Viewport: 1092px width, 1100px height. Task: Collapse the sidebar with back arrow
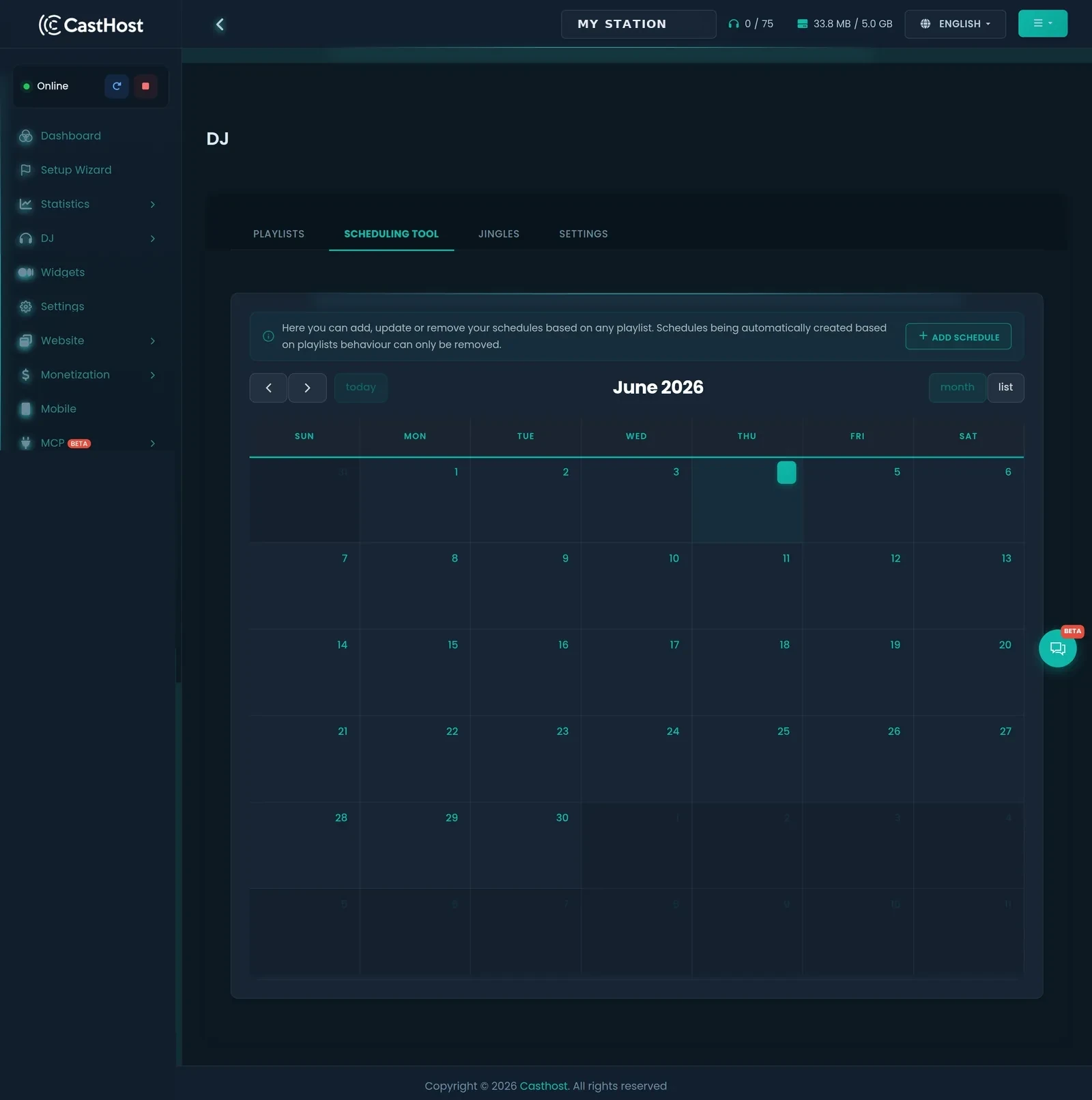tap(220, 25)
